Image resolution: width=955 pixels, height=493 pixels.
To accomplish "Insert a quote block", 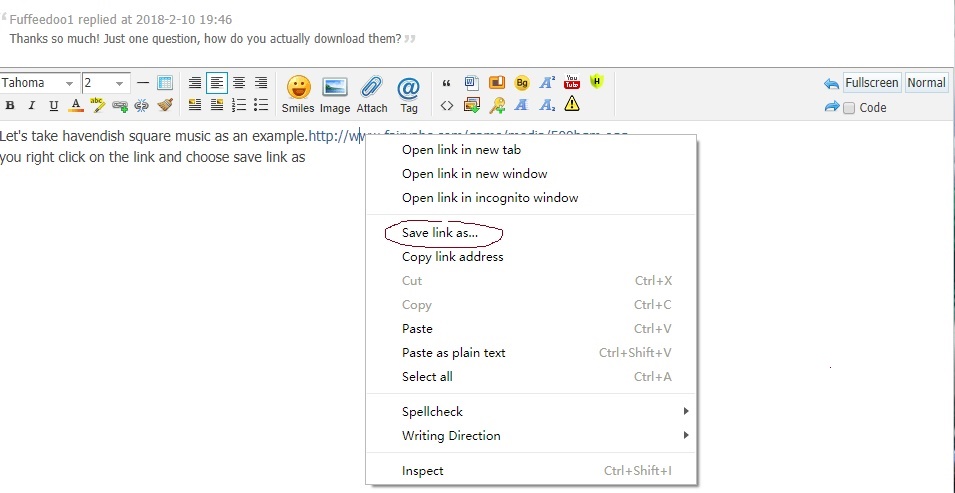I will tap(446, 83).
